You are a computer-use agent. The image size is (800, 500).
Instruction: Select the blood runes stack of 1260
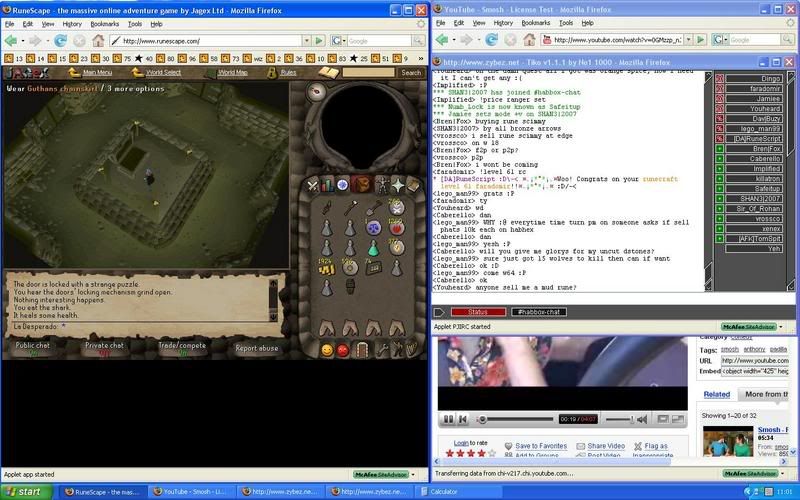point(396,227)
